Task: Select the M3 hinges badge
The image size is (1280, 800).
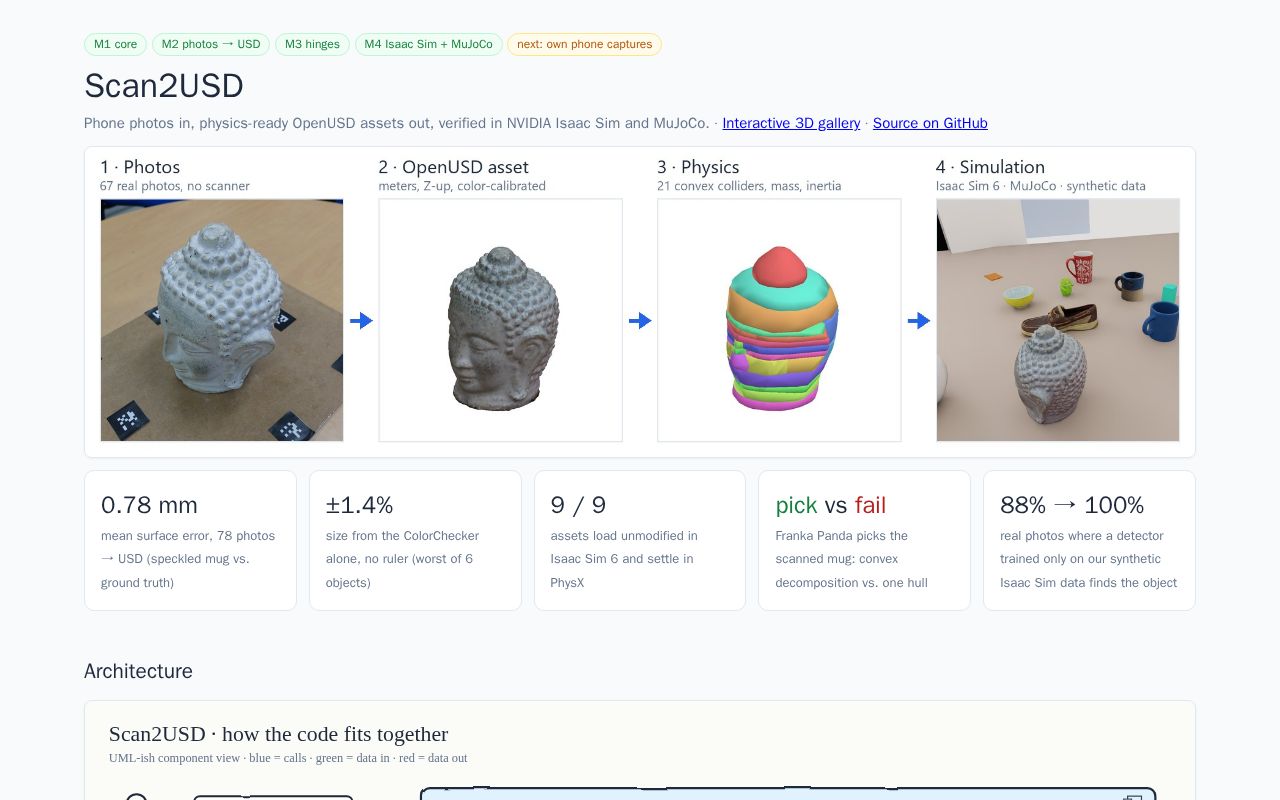Action: pyautogui.click(x=312, y=44)
